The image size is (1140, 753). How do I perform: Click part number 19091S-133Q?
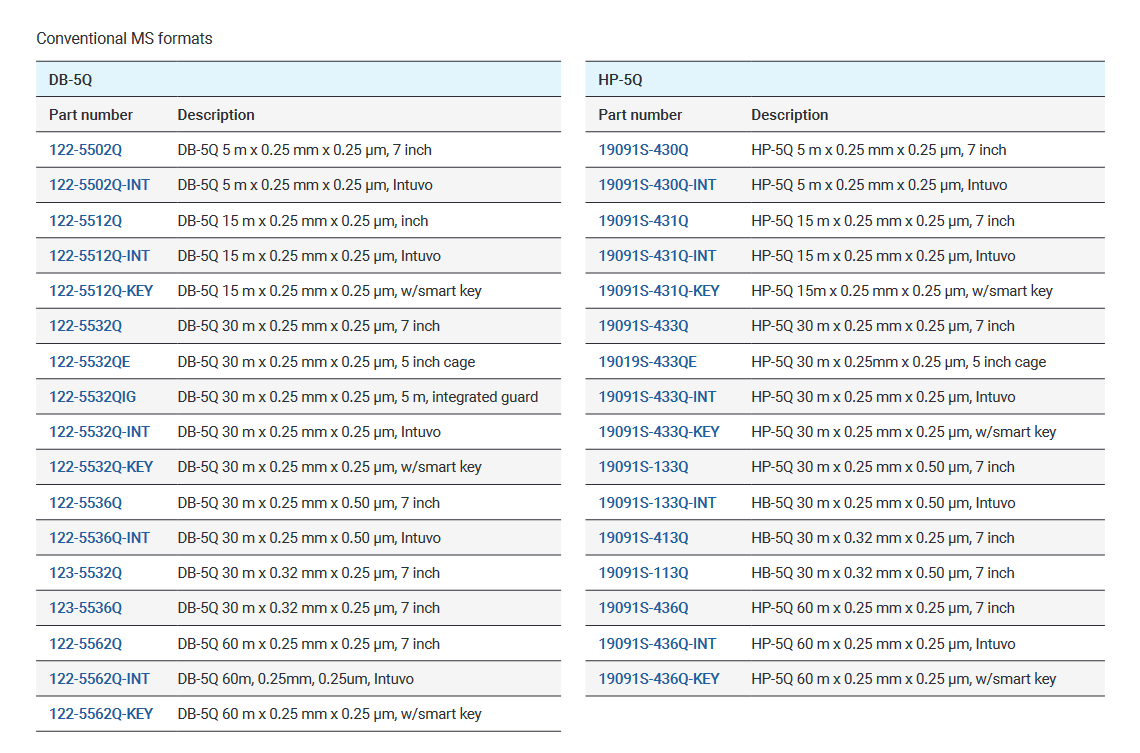[x=643, y=467]
